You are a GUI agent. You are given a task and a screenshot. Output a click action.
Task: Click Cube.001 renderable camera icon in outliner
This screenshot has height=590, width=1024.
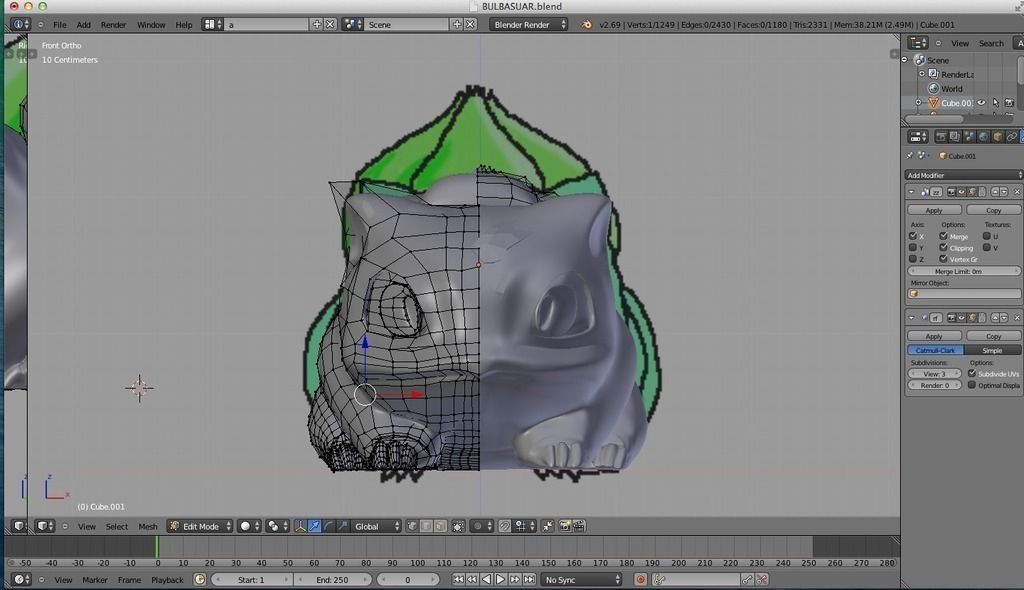1009,103
